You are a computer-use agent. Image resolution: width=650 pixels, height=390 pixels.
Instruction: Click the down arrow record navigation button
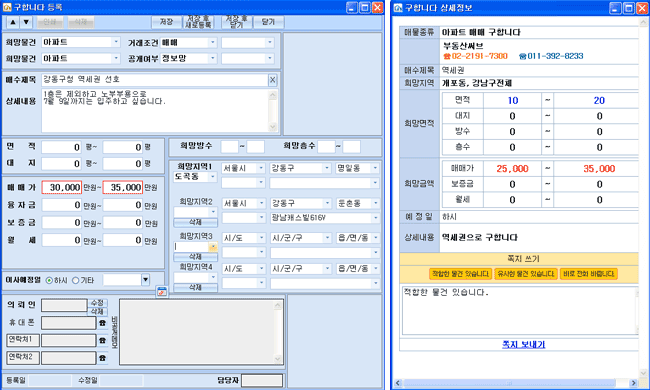(26, 22)
